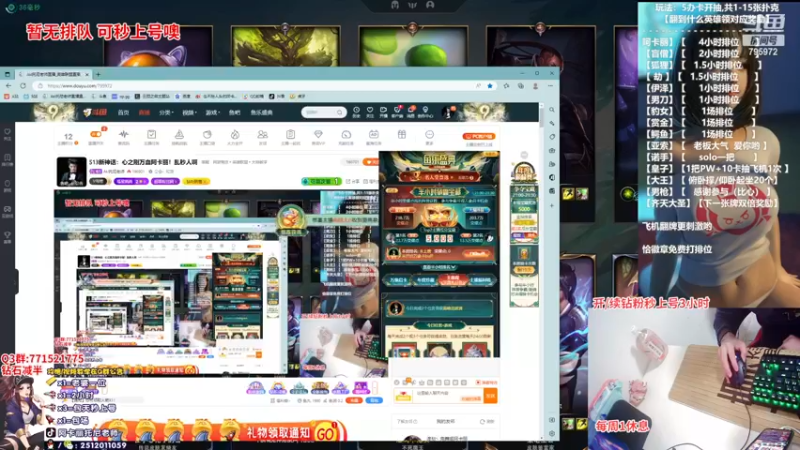The image size is (800, 450).
Task: Toggle the orange switch in streamer toolbar
Action: click(96, 134)
